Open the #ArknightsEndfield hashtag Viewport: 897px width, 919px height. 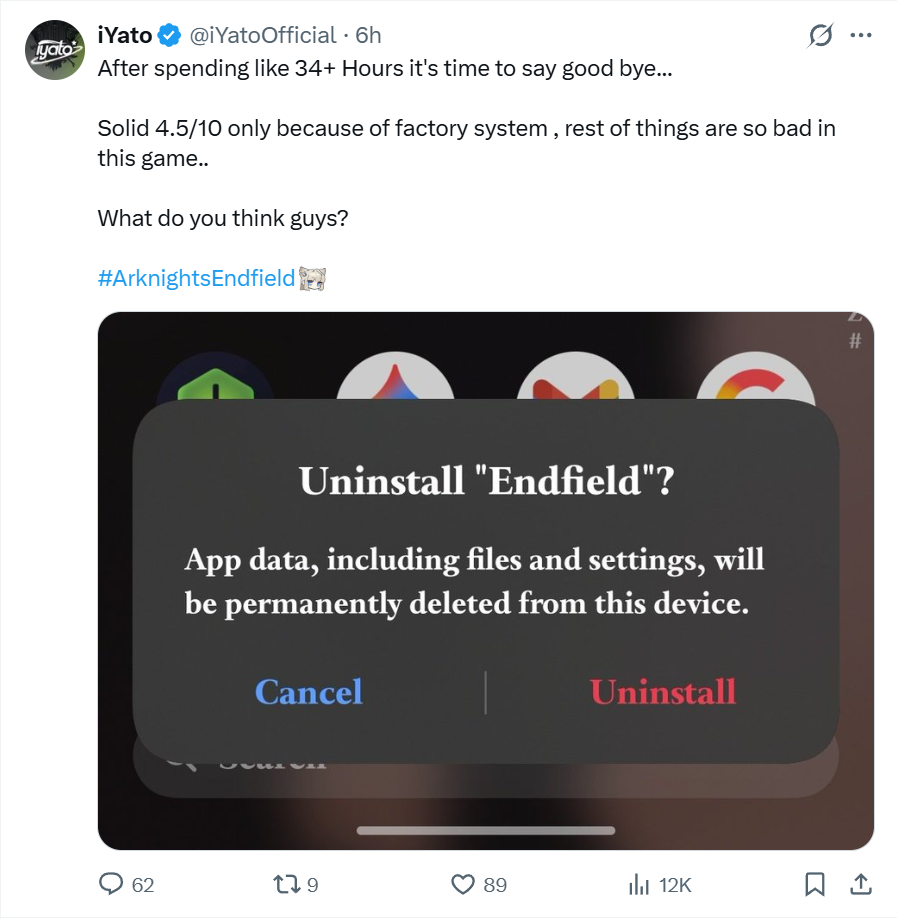[x=197, y=278]
